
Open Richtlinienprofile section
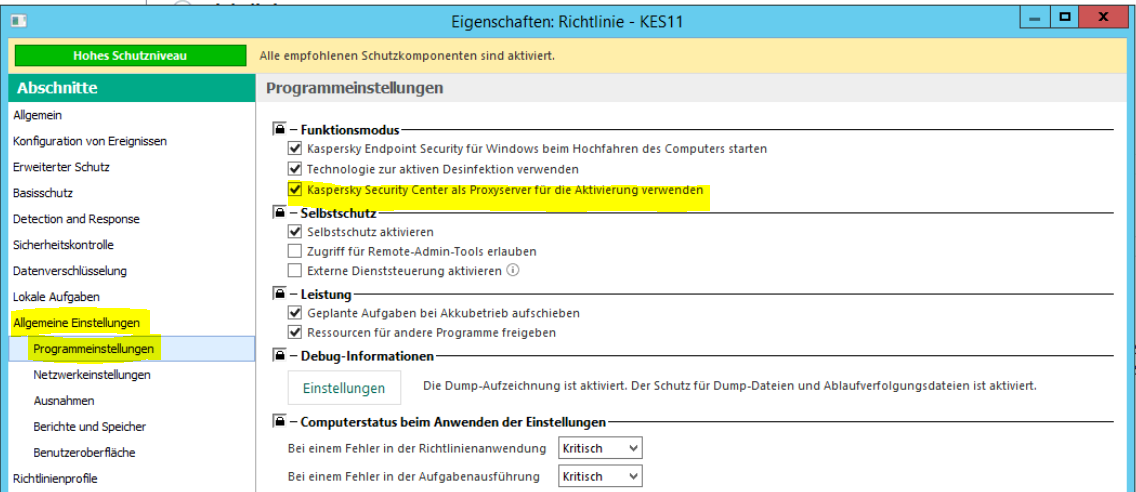[x=55, y=478]
